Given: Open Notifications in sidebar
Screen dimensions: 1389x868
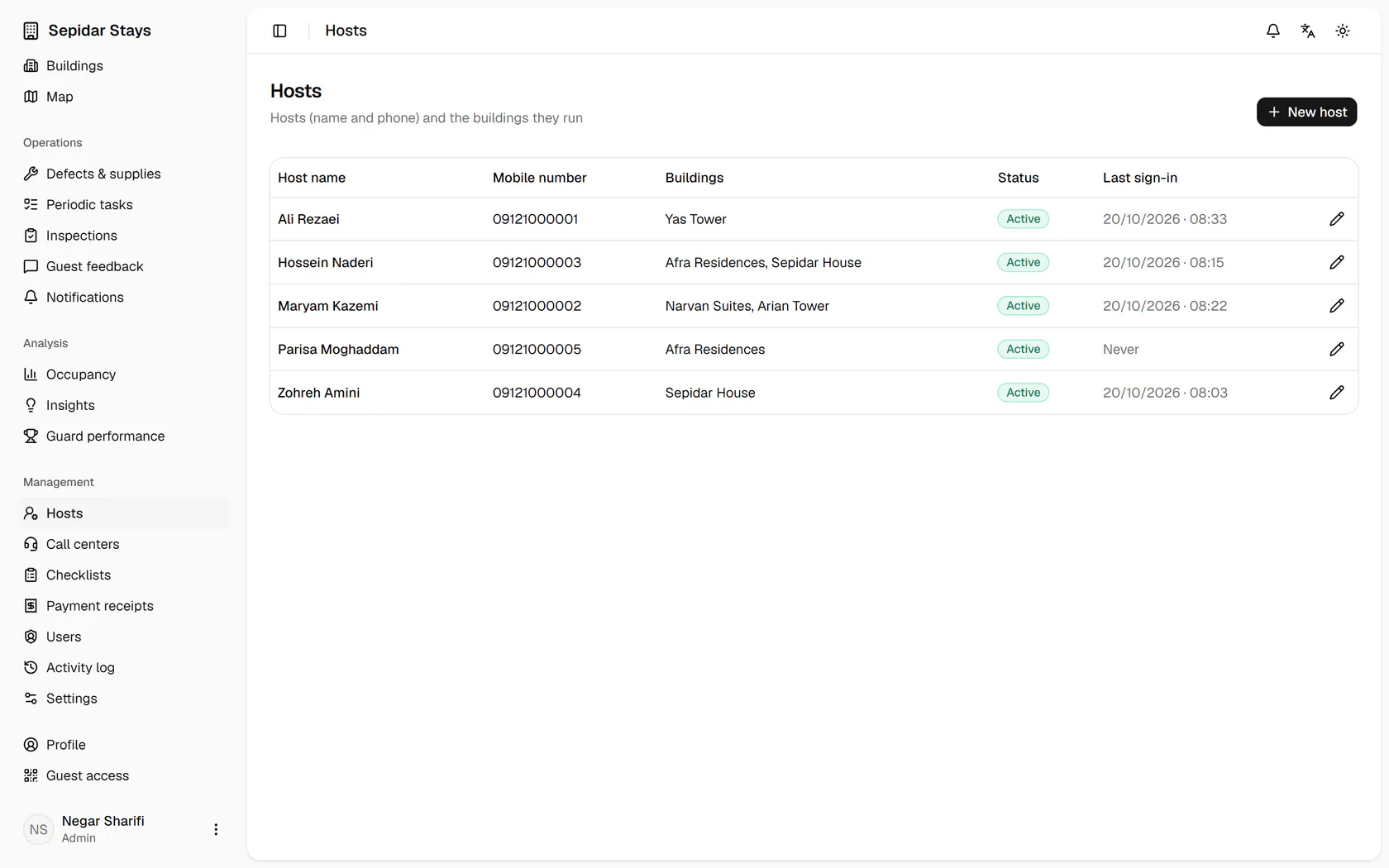Looking at the screenshot, I should [122, 297].
